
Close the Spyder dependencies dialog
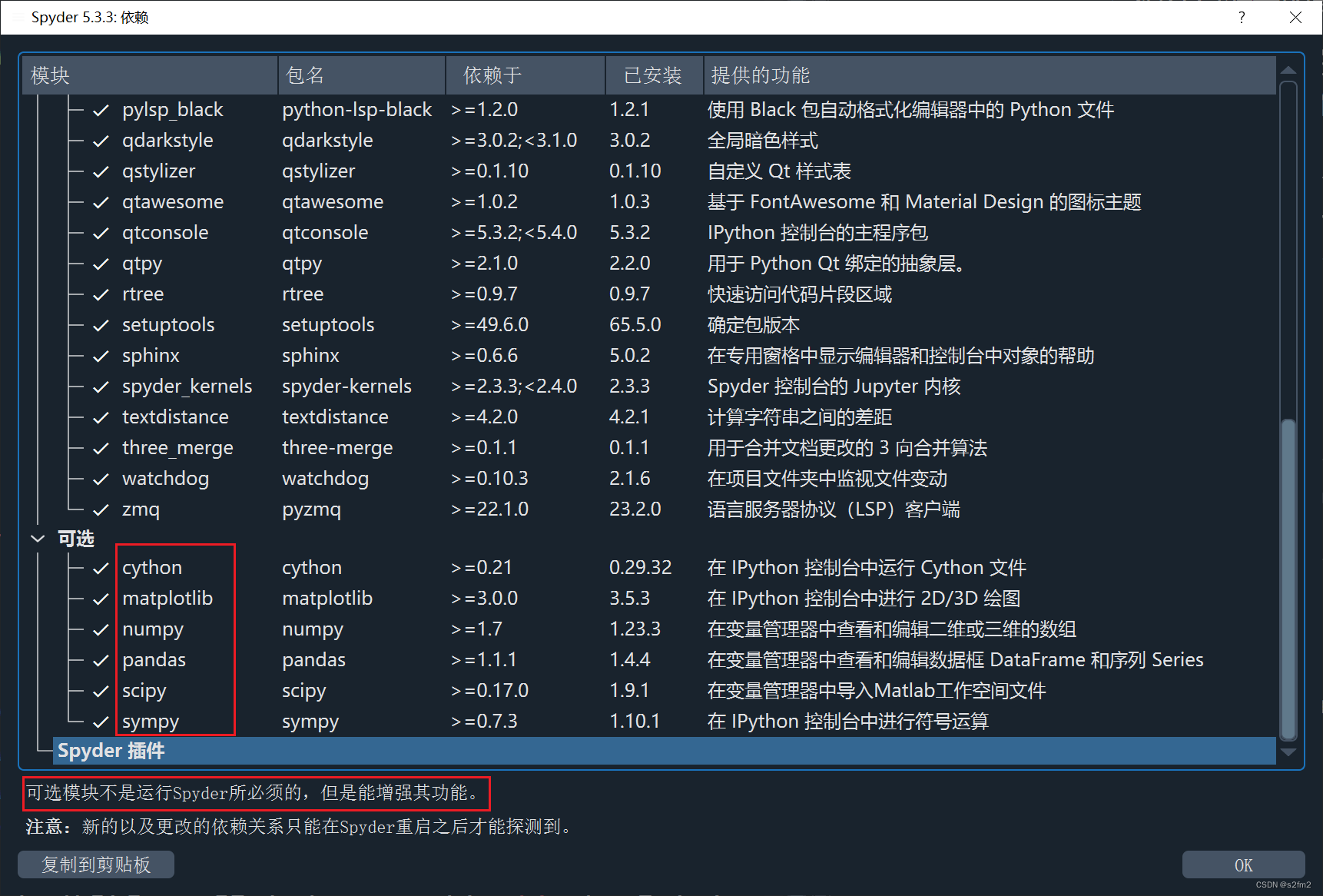1295,17
